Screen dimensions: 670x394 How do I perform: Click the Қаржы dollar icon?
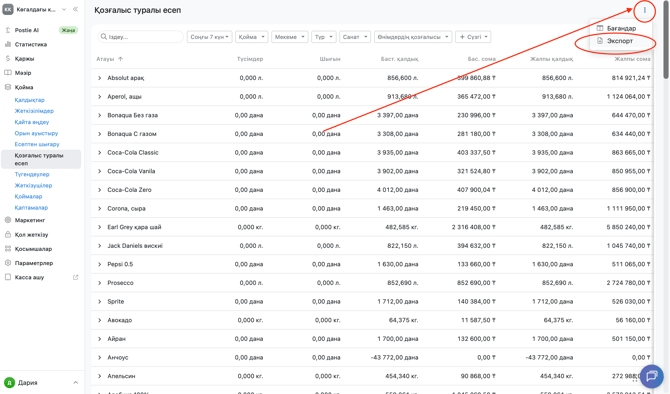coord(8,58)
